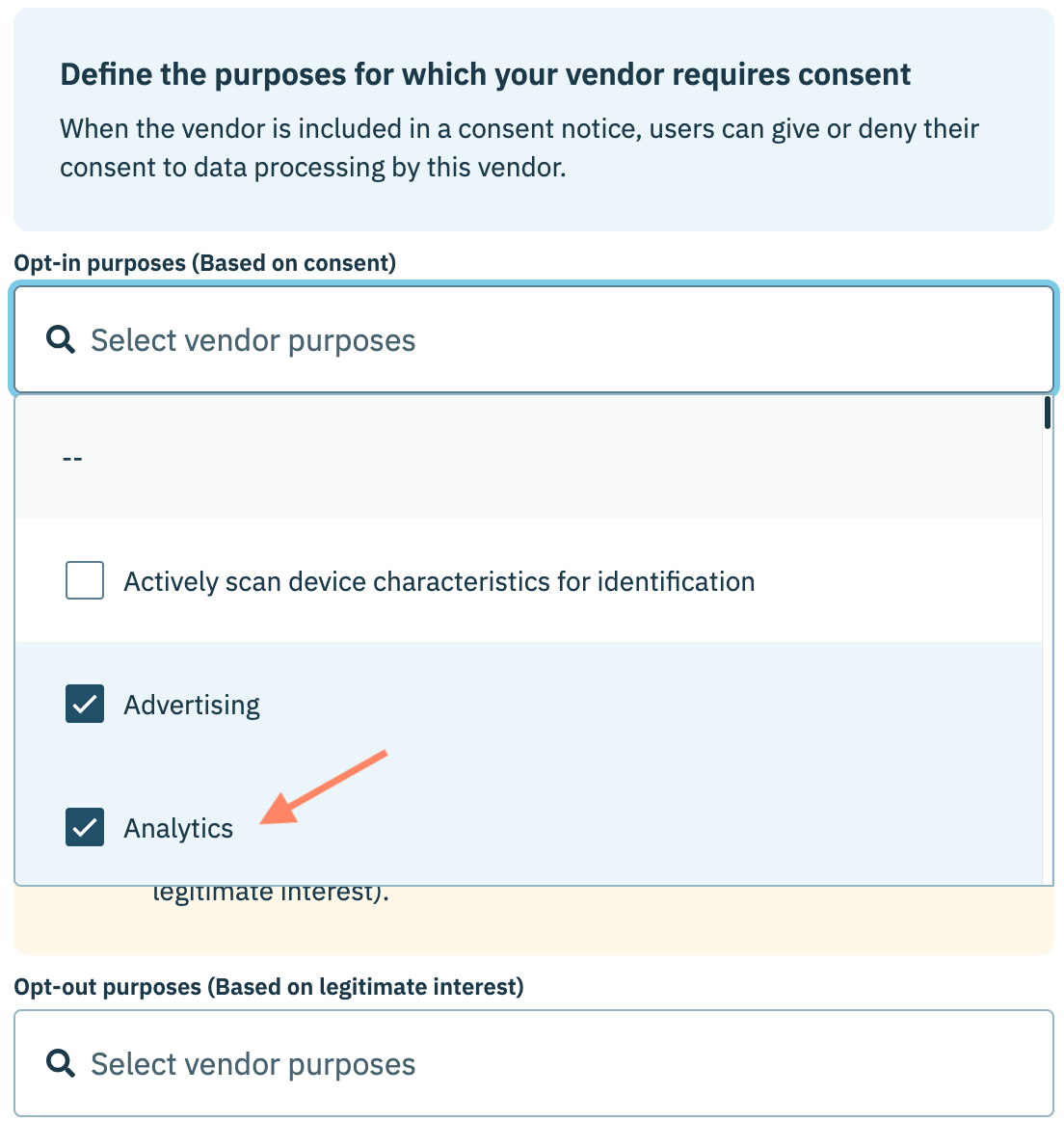Click the partially hidden "legitimate interest)" notice text
This screenshot has height=1121, width=1064.
coord(271,894)
